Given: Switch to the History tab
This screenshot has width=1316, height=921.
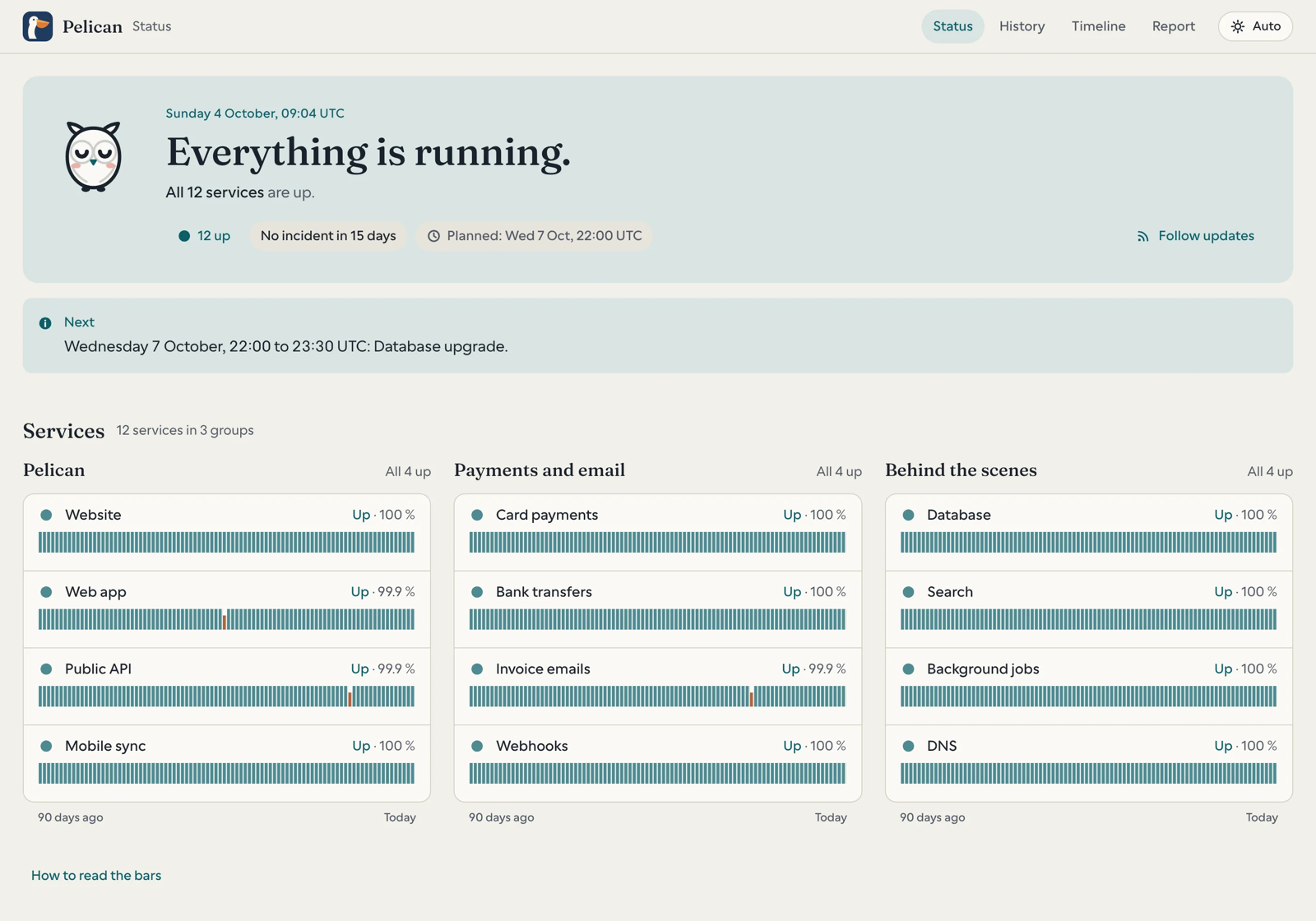Looking at the screenshot, I should click(x=1022, y=26).
